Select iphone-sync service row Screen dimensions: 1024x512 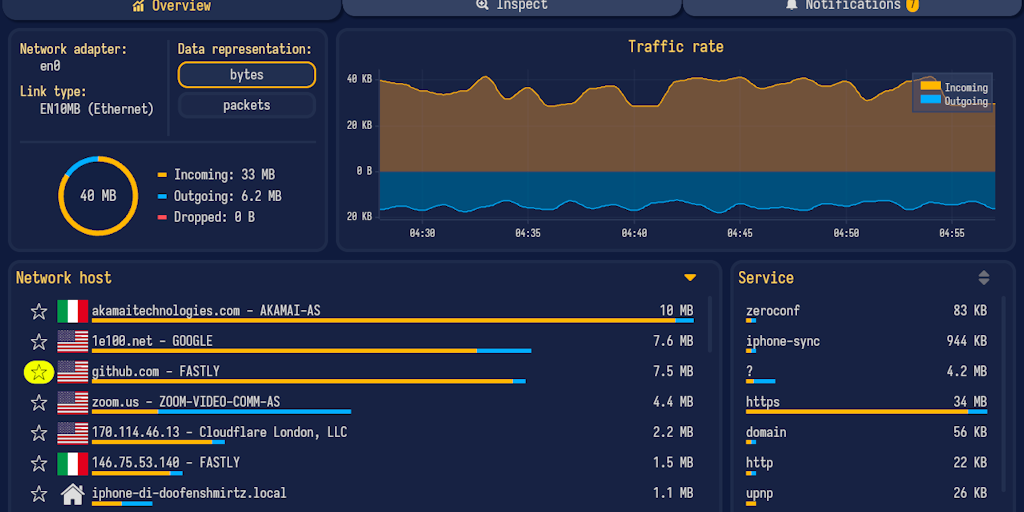867,343
